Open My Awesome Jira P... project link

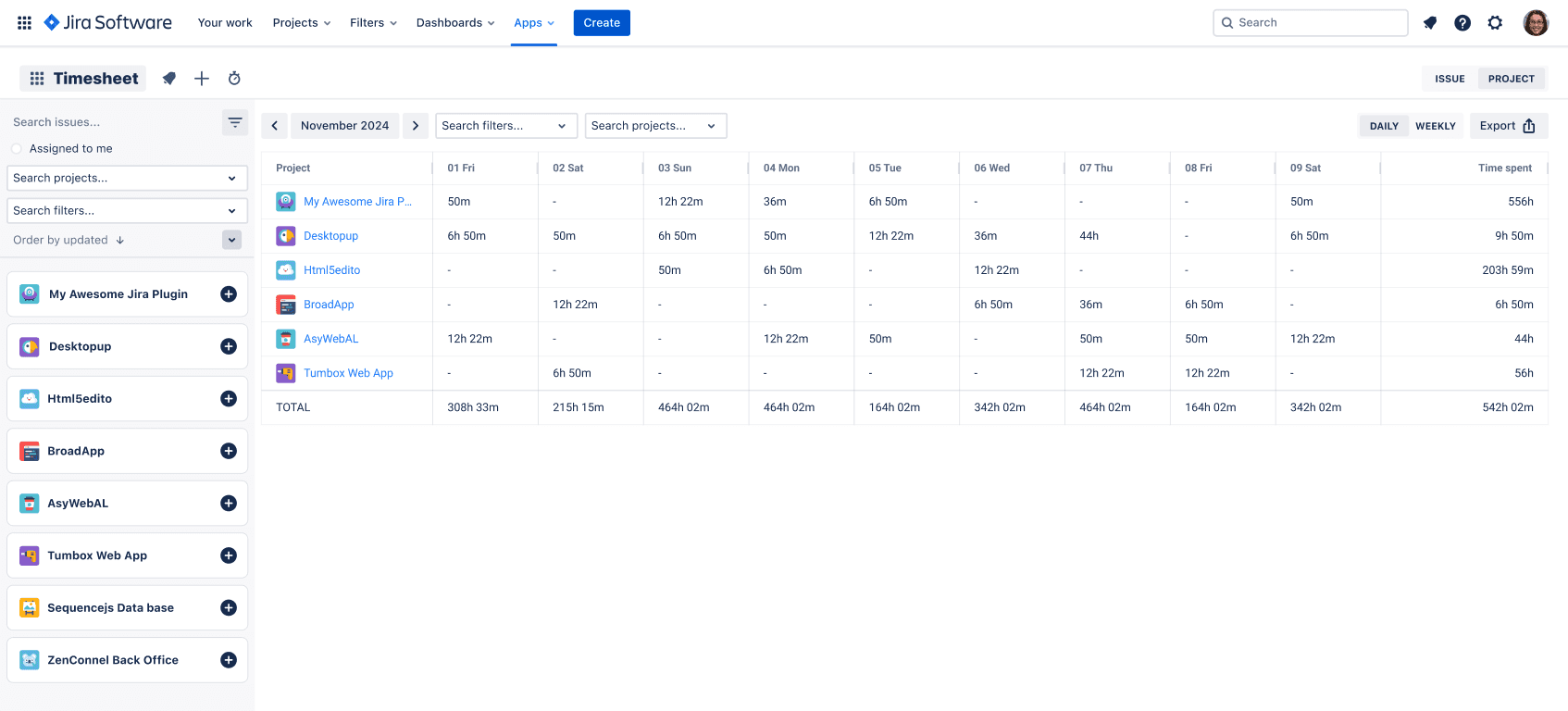click(357, 202)
